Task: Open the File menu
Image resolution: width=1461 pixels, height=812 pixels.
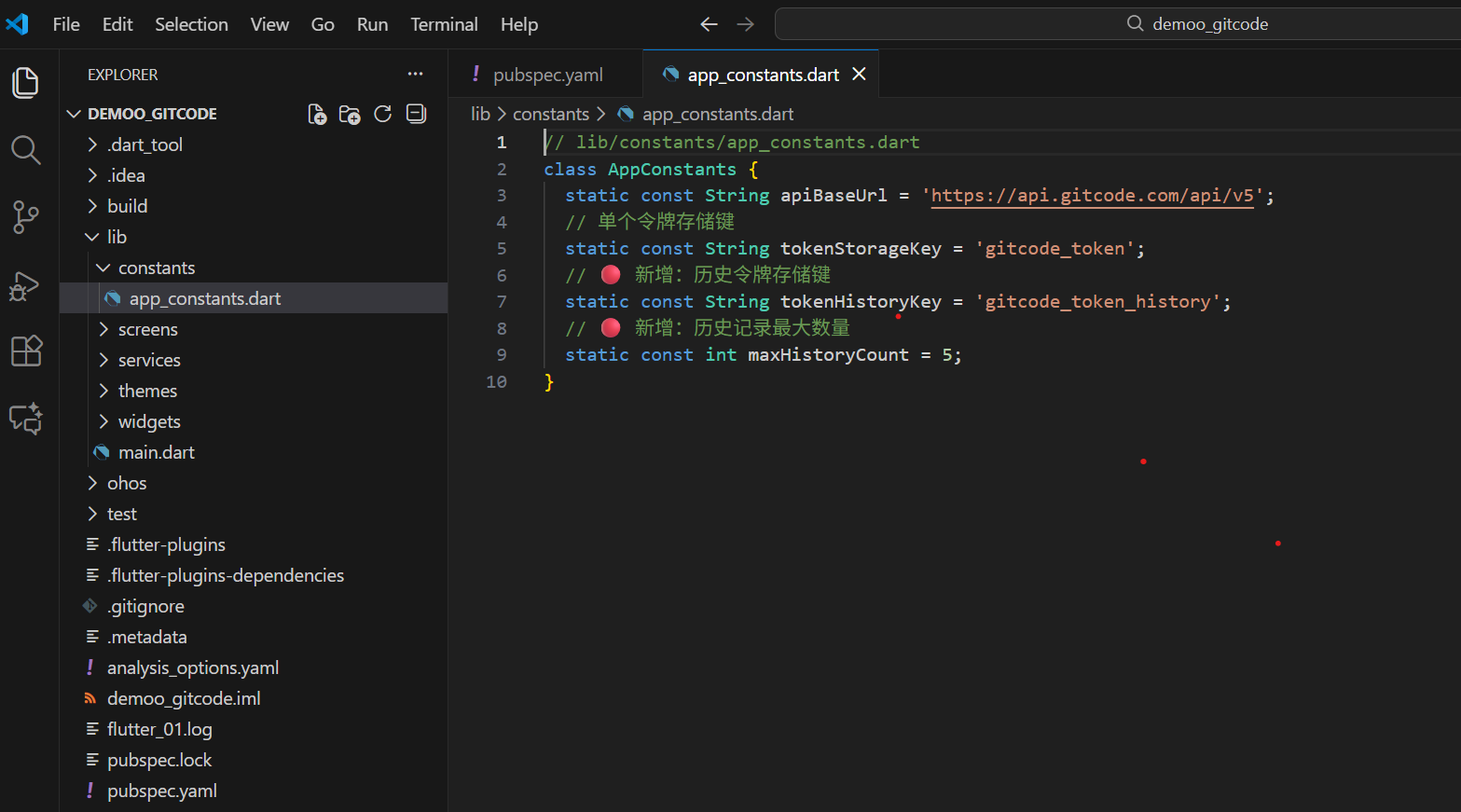Action: click(66, 24)
